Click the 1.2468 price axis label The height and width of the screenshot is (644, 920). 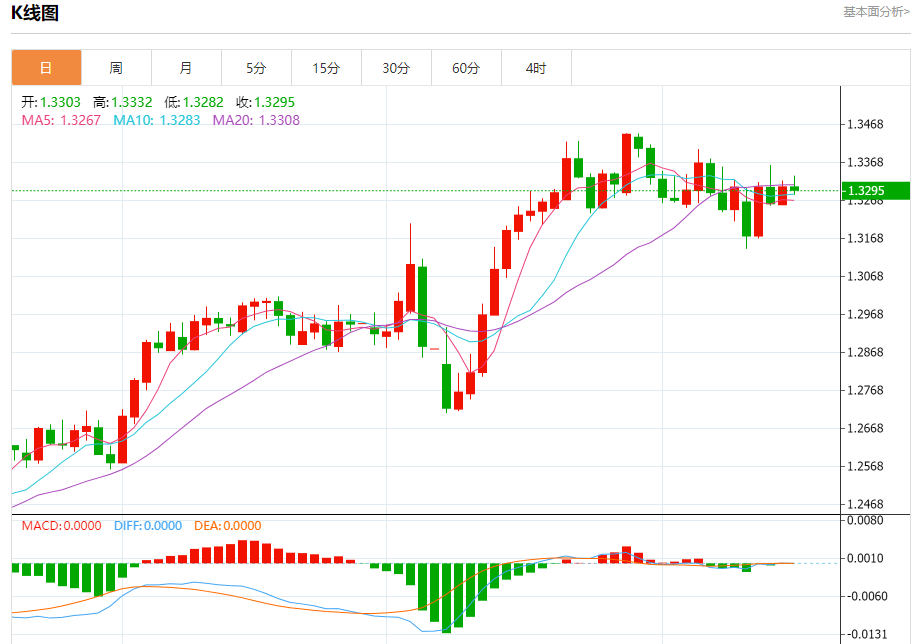865,504
